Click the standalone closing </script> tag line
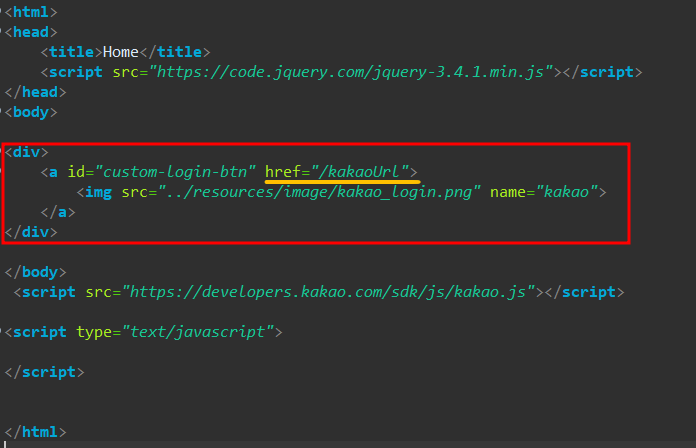 (x=44, y=372)
